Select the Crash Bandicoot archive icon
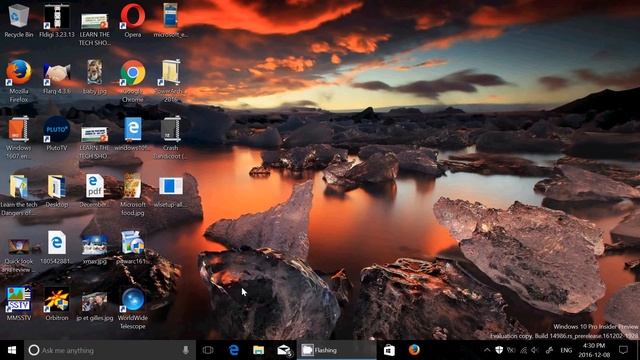Viewport: 640px width, 360px height. (171, 138)
